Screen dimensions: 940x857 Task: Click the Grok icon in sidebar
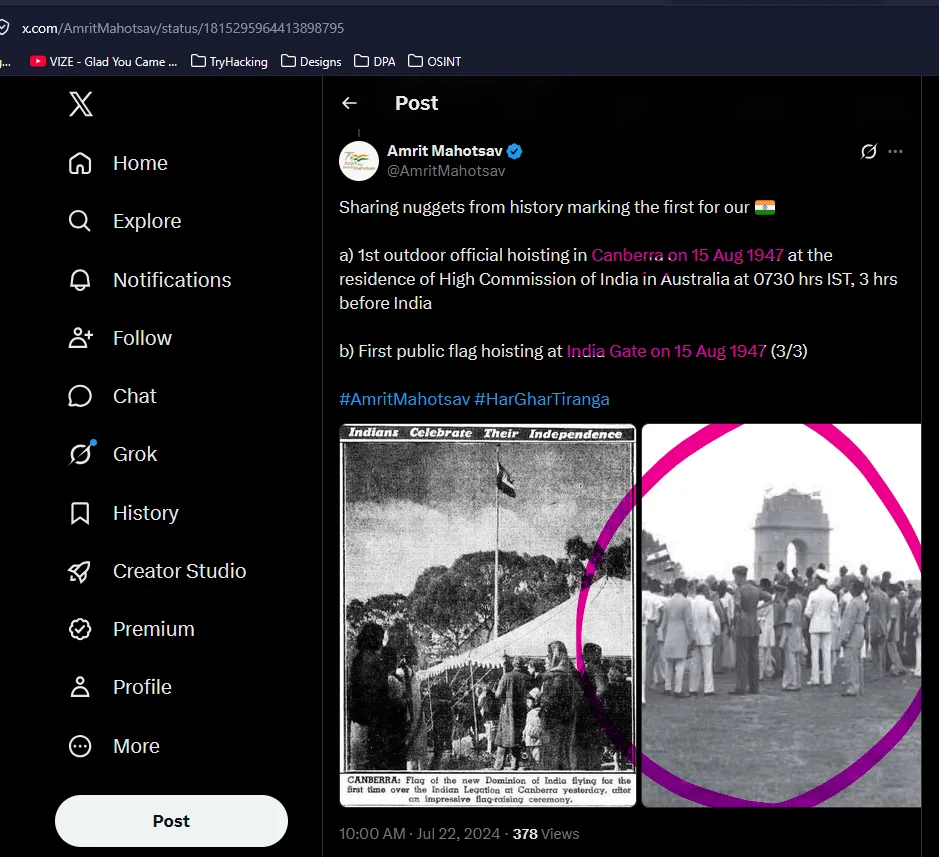(81, 454)
